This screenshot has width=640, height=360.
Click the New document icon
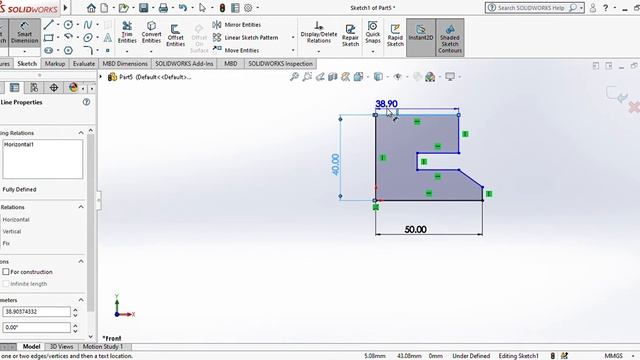pyautogui.click(x=104, y=8)
